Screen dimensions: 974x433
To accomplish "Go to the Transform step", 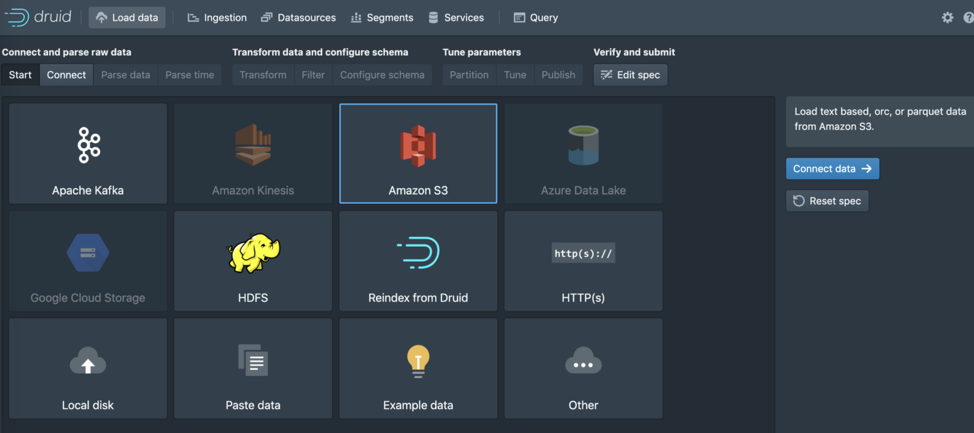I will 263,75.
